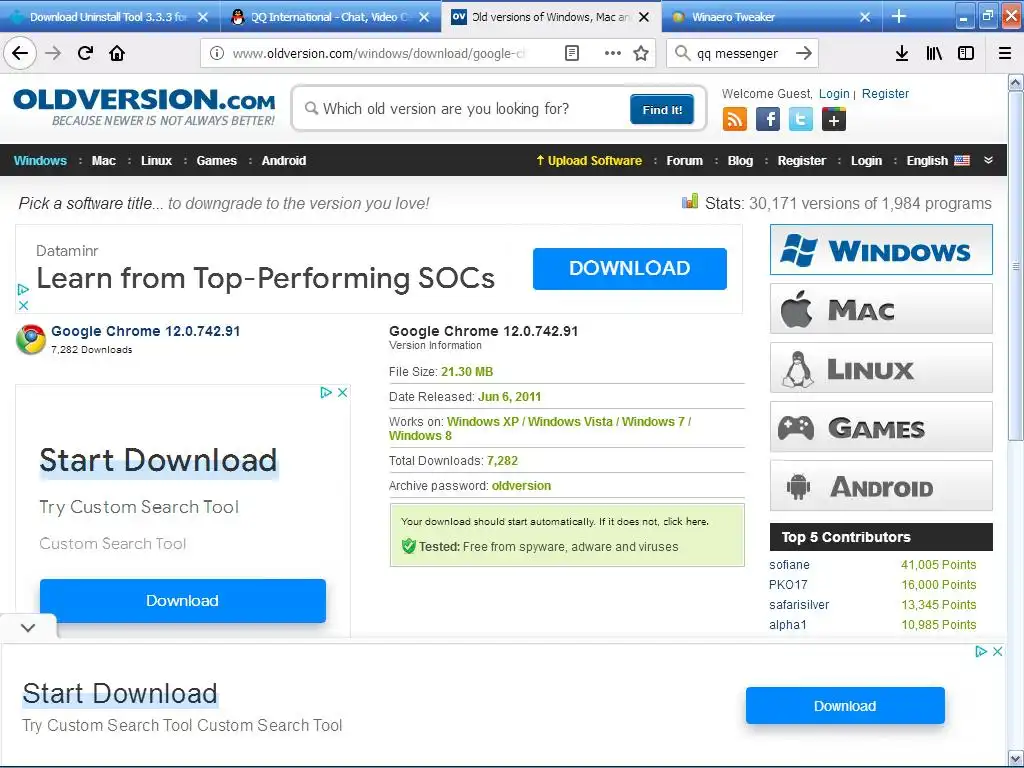
Task: Collapse the bottom ad with chevron
Action: (27, 628)
